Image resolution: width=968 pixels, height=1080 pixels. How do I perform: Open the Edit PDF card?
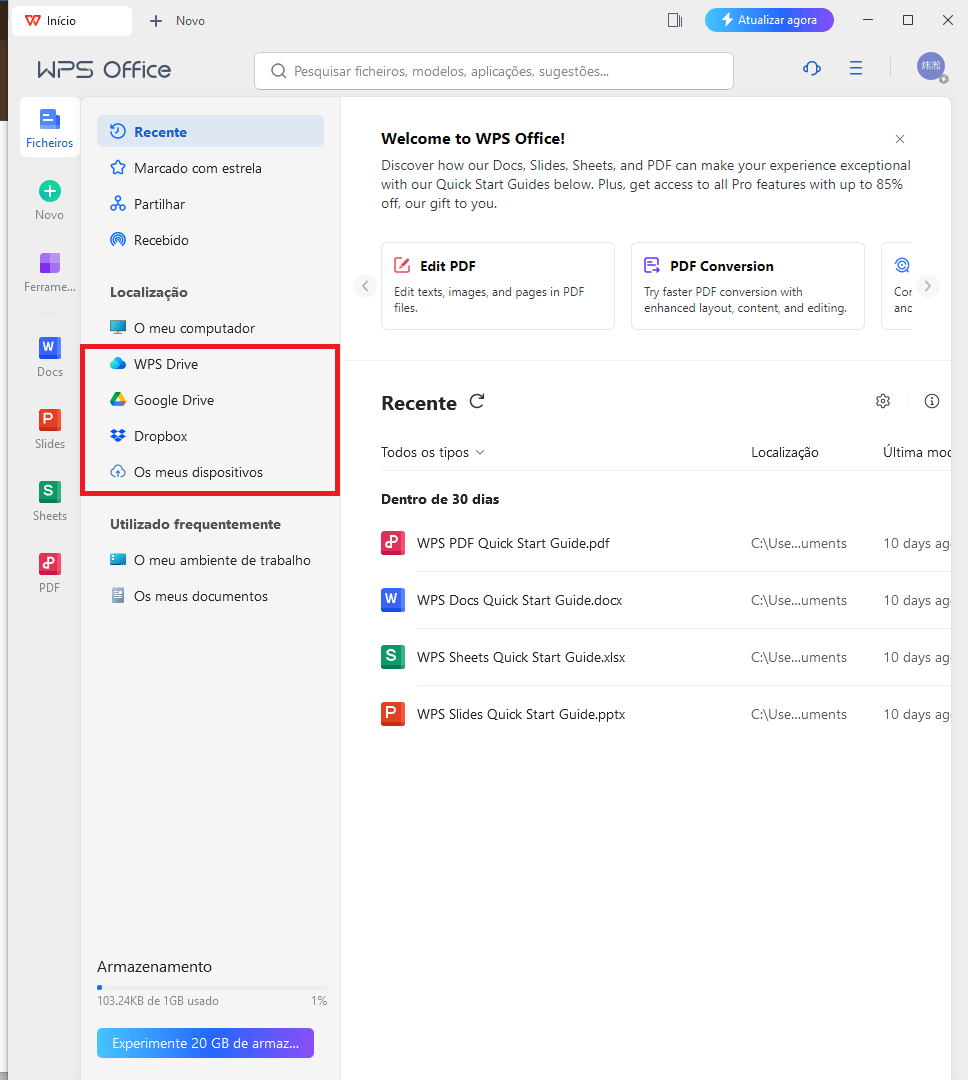point(497,286)
